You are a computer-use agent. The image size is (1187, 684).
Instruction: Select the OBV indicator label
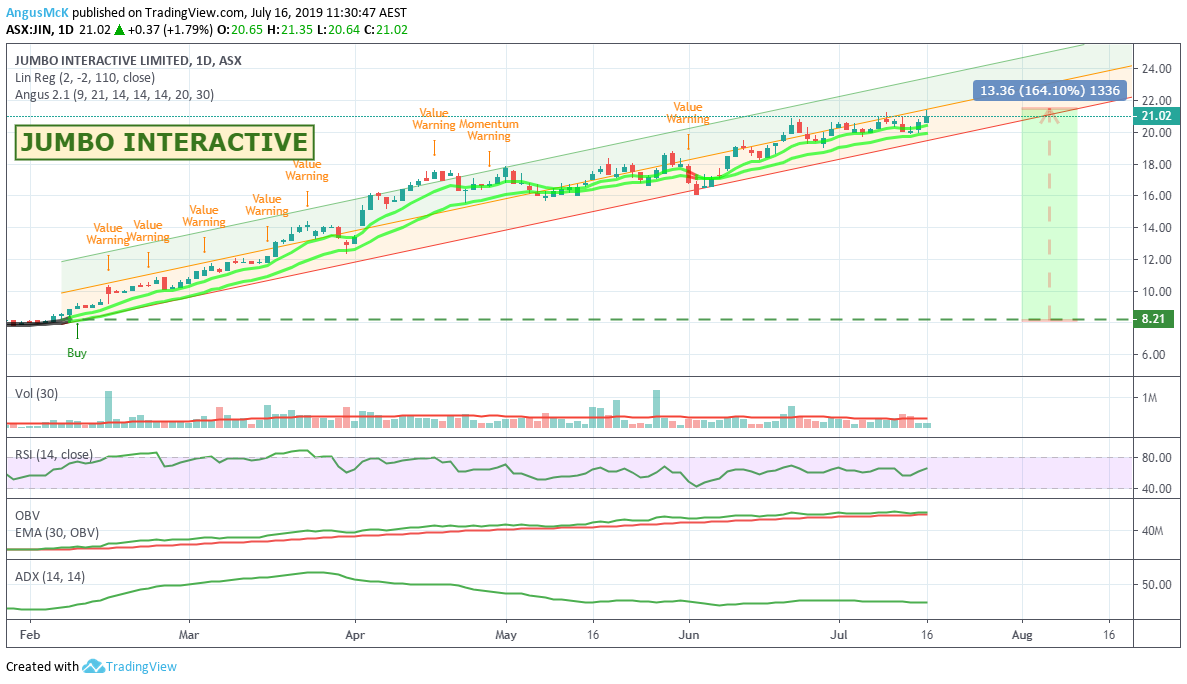[27, 516]
